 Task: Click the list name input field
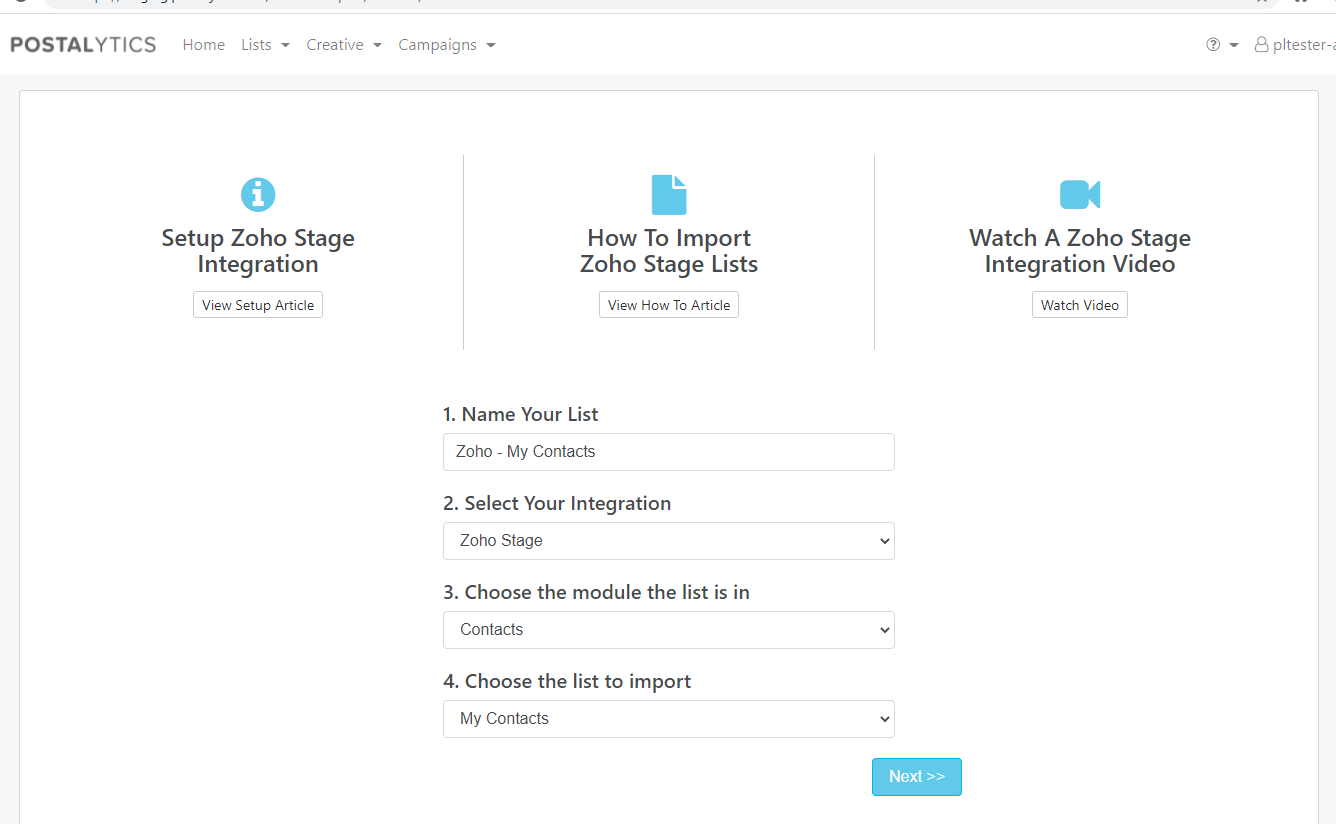[669, 452]
